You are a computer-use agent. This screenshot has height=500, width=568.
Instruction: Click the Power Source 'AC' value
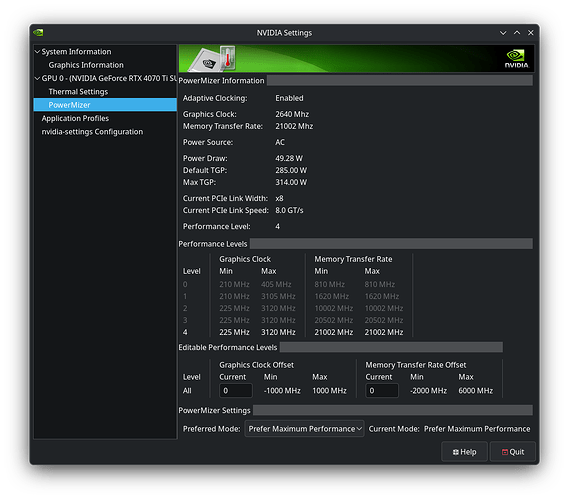pos(280,142)
